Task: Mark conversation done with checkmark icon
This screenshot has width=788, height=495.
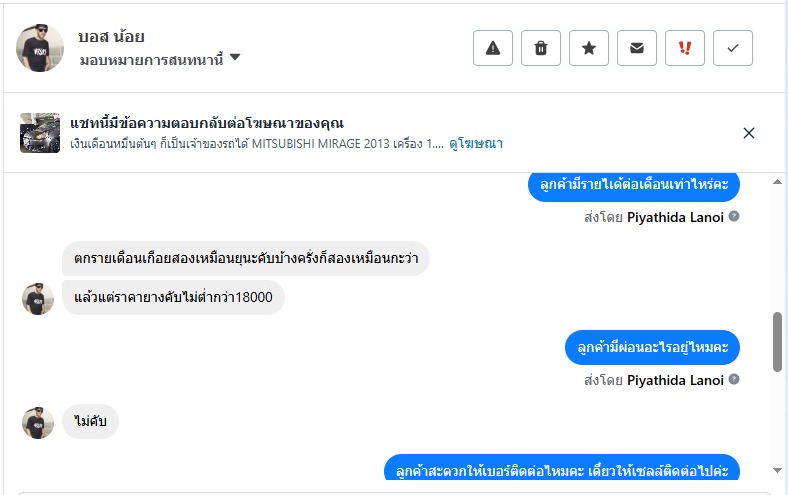Action: (733, 48)
